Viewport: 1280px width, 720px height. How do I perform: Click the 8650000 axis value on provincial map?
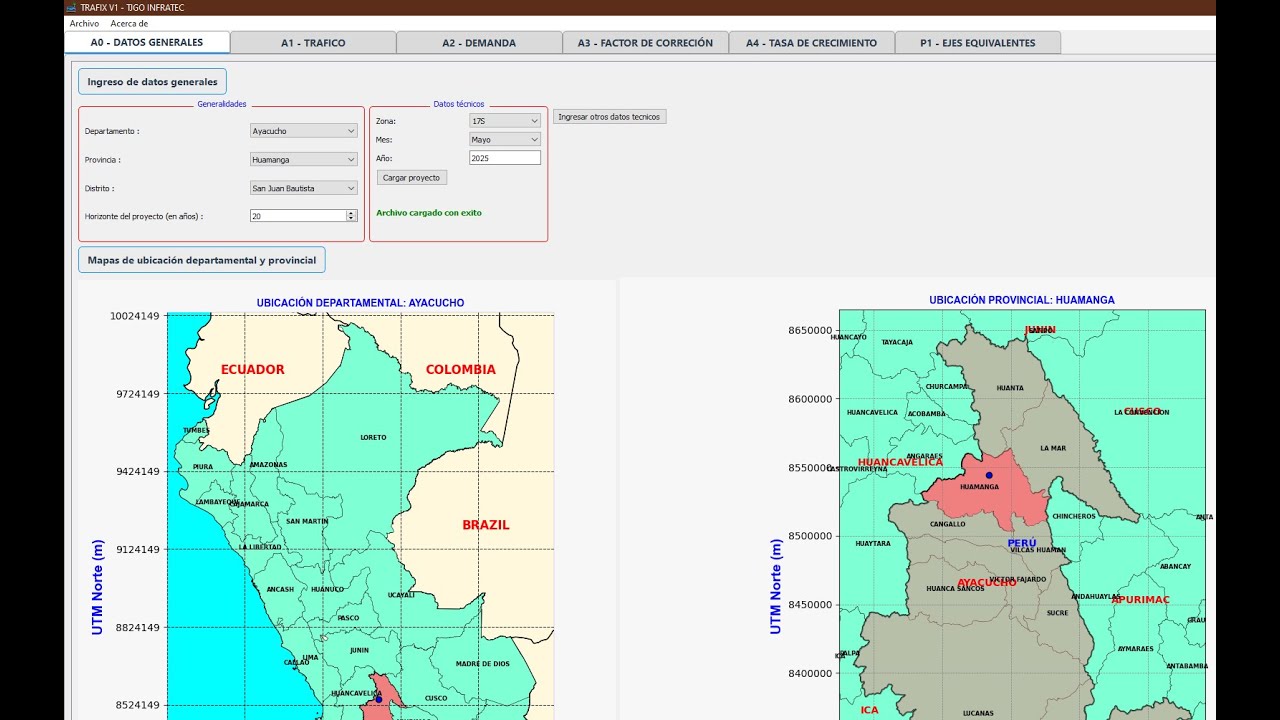point(810,330)
